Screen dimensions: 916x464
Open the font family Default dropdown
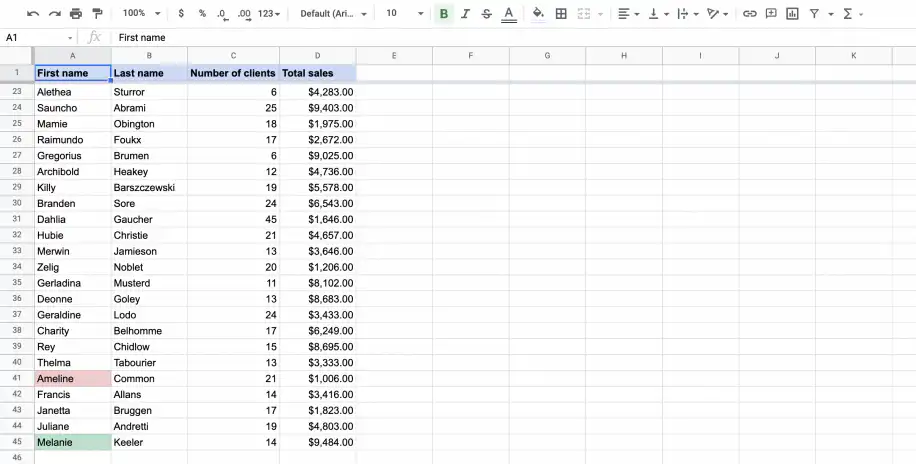[333, 13]
